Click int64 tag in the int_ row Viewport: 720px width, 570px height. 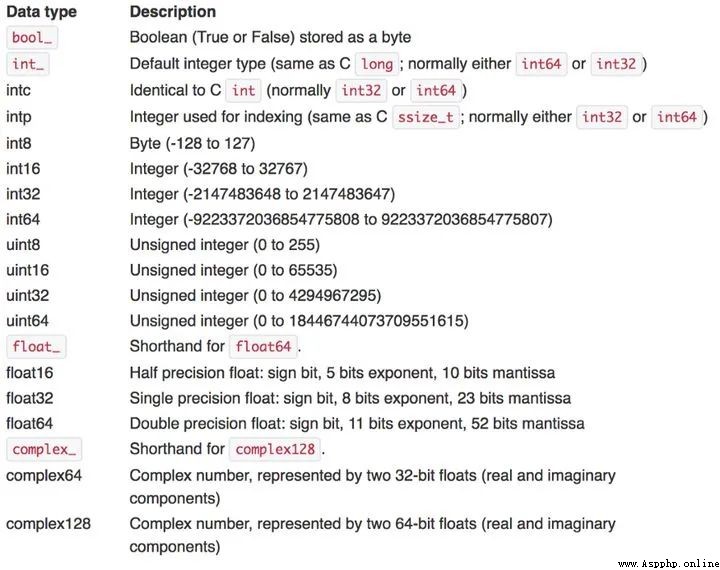point(541,64)
